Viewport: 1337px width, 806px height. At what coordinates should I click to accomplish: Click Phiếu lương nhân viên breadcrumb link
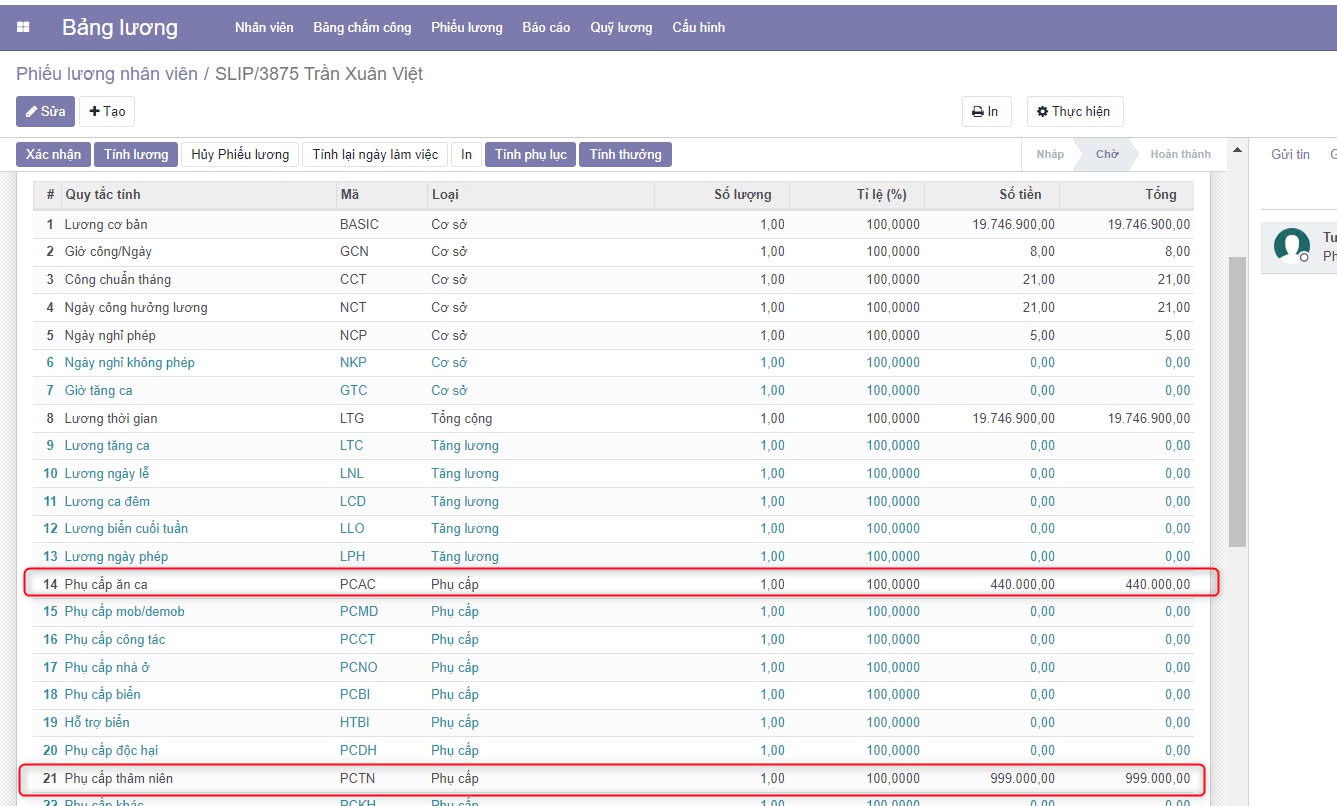pos(107,74)
